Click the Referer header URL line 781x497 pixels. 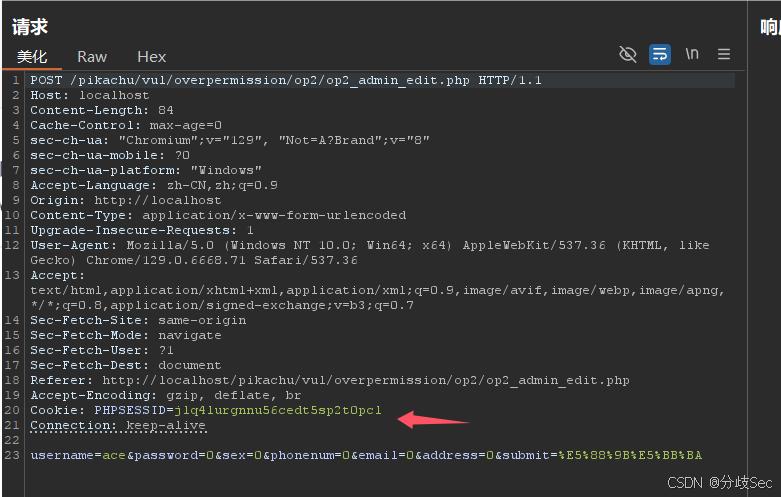pyautogui.click(x=330, y=380)
